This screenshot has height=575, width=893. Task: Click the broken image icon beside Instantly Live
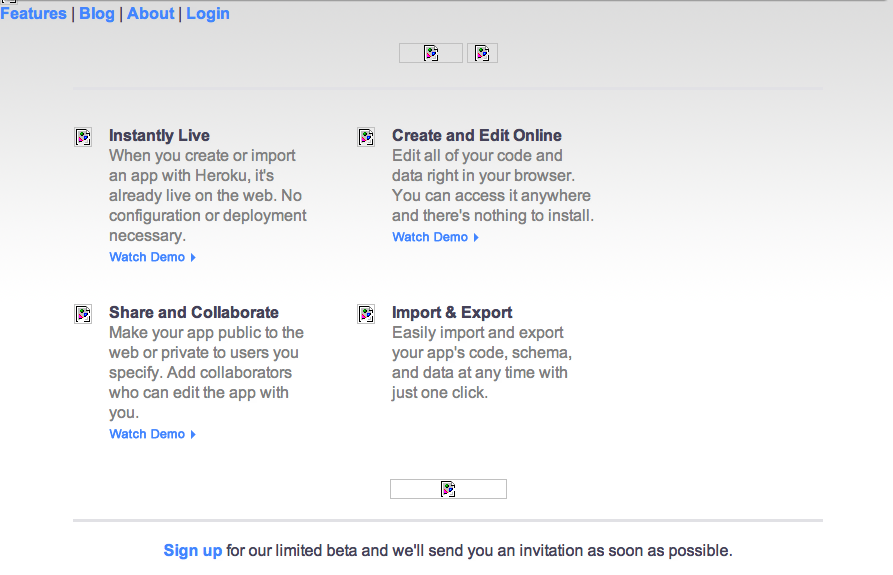tap(83, 137)
